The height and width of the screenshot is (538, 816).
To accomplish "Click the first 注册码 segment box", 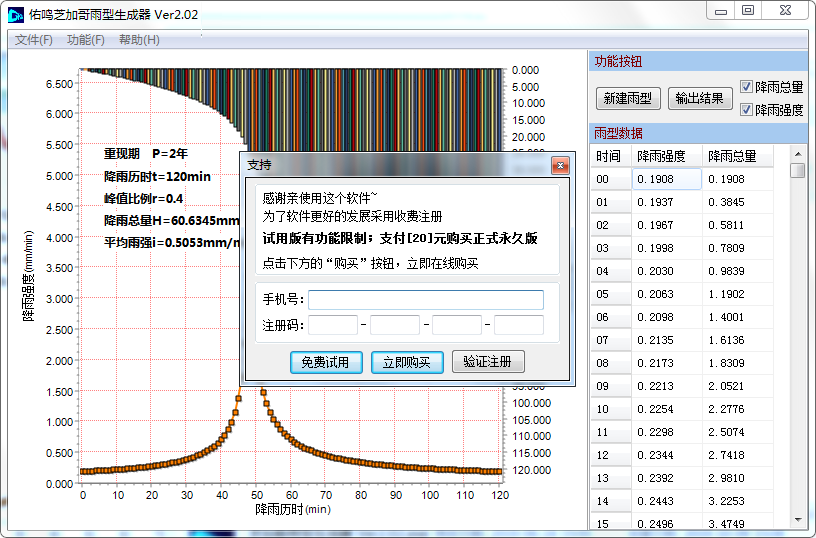I will (333, 325).
